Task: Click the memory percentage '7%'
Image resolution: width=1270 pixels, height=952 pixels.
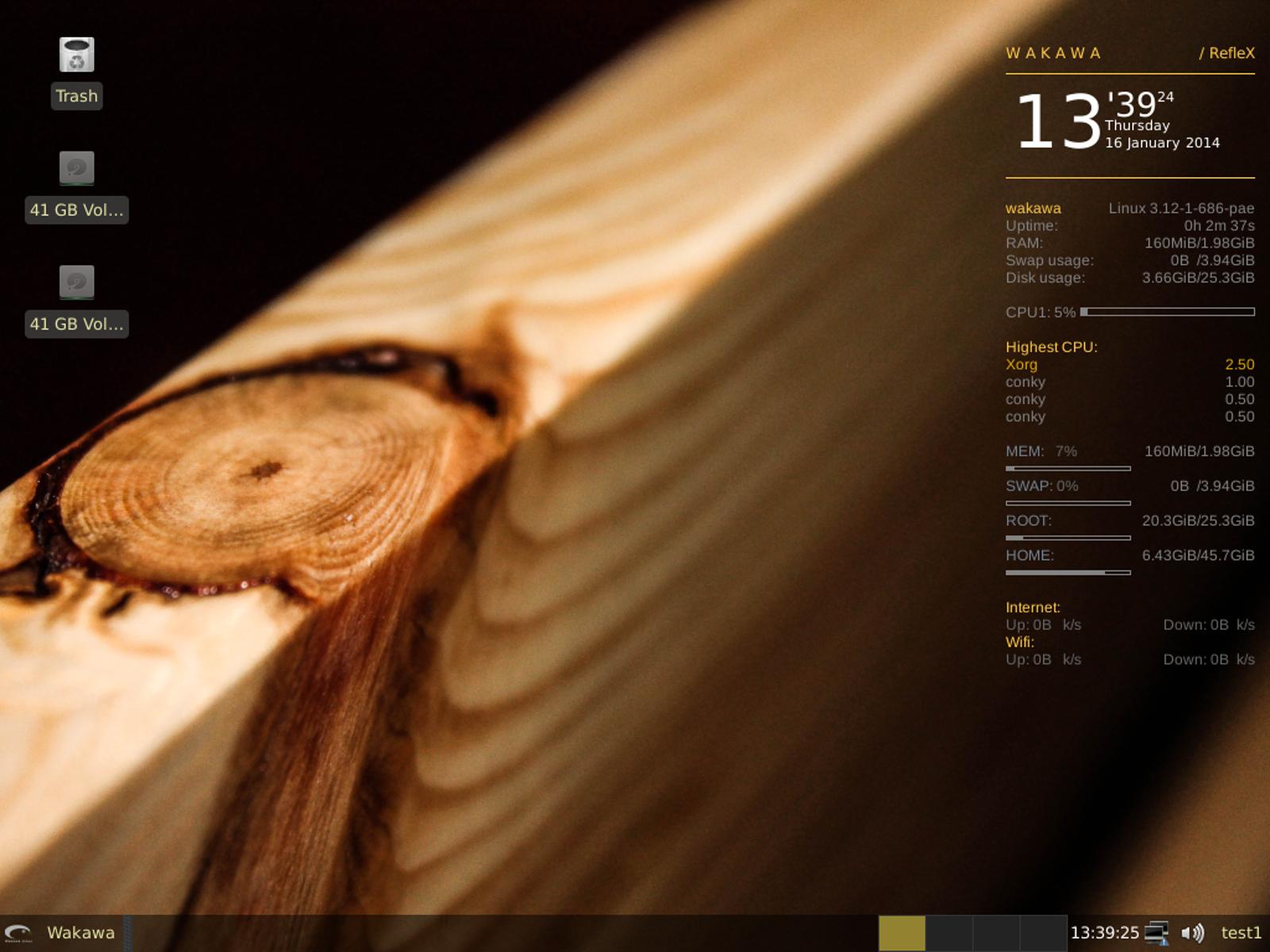Action: click(x=1066, y=451)
